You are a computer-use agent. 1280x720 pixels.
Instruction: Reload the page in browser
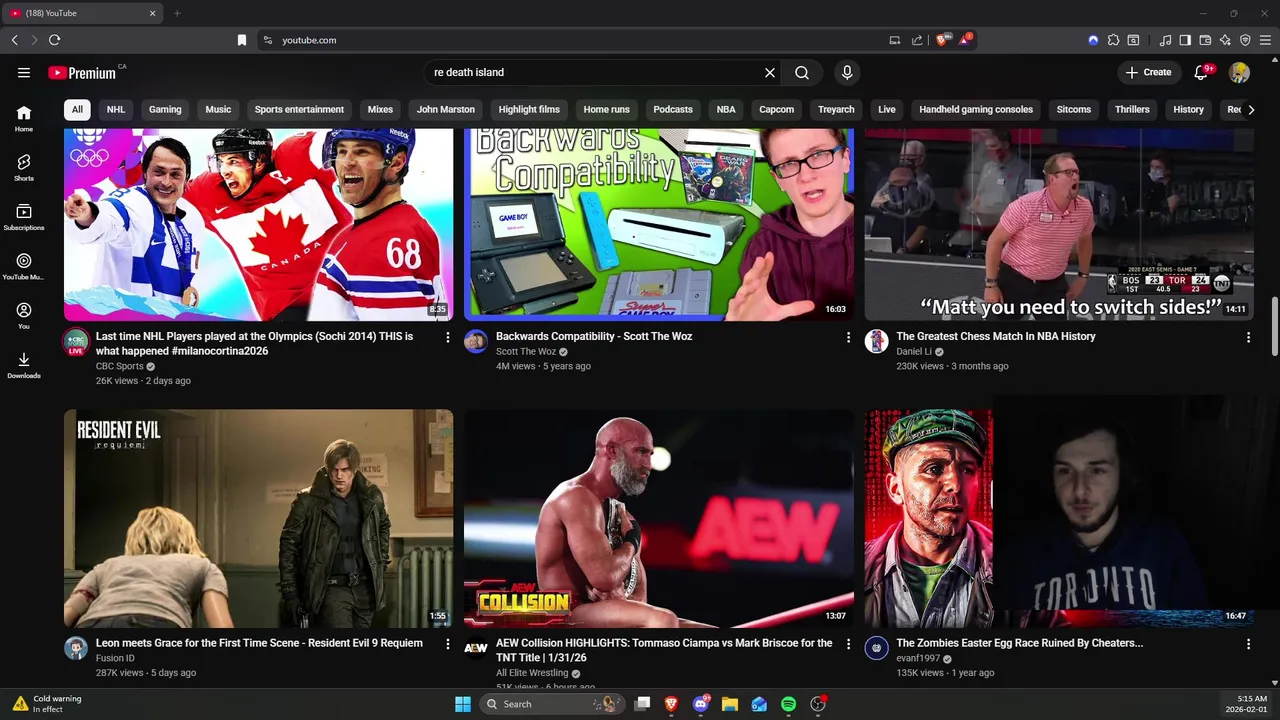tap(54, 40)
